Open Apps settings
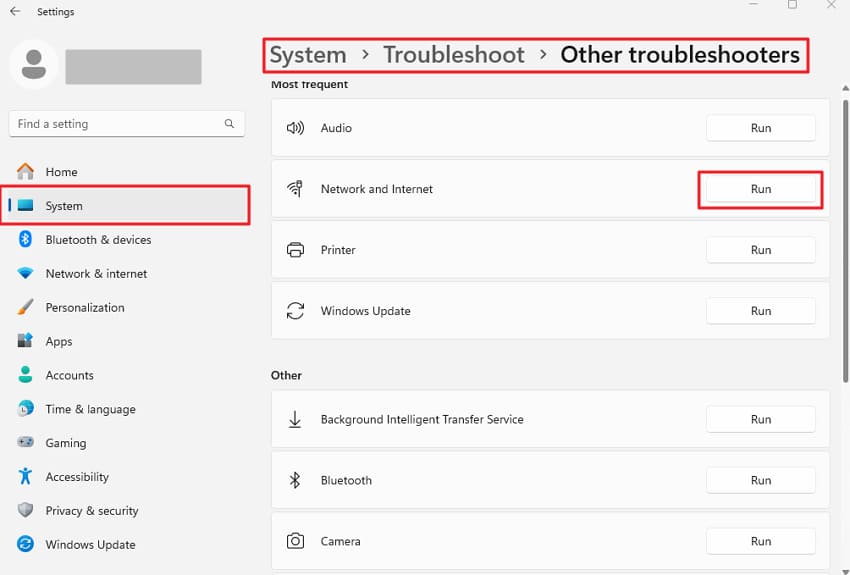Image resolution: width=850 pixels, height=575 pixels. 126,341
